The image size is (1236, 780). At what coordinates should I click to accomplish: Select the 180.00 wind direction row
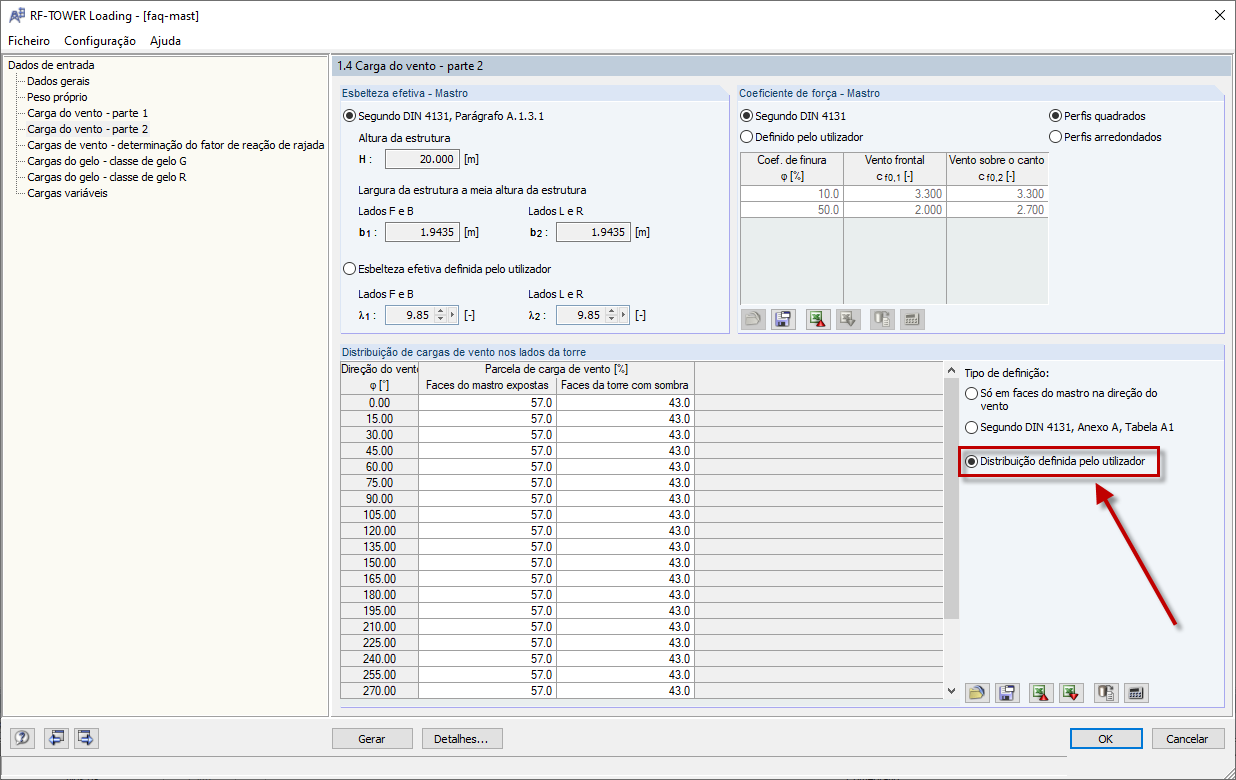[x=379, y=594]
